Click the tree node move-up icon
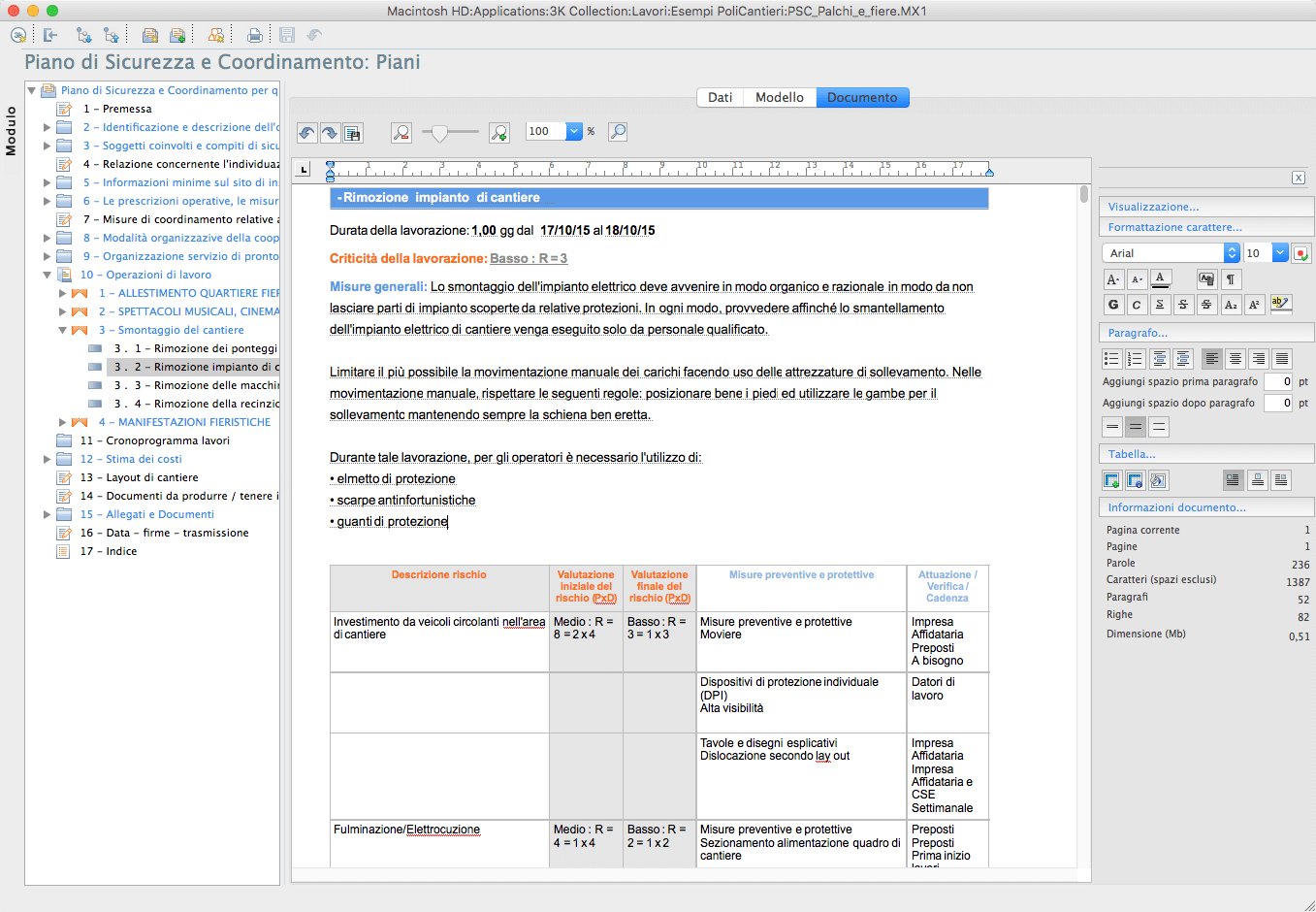Image resolution: width=1316 pixels, height=912 pixels. [x=112, y=35]
